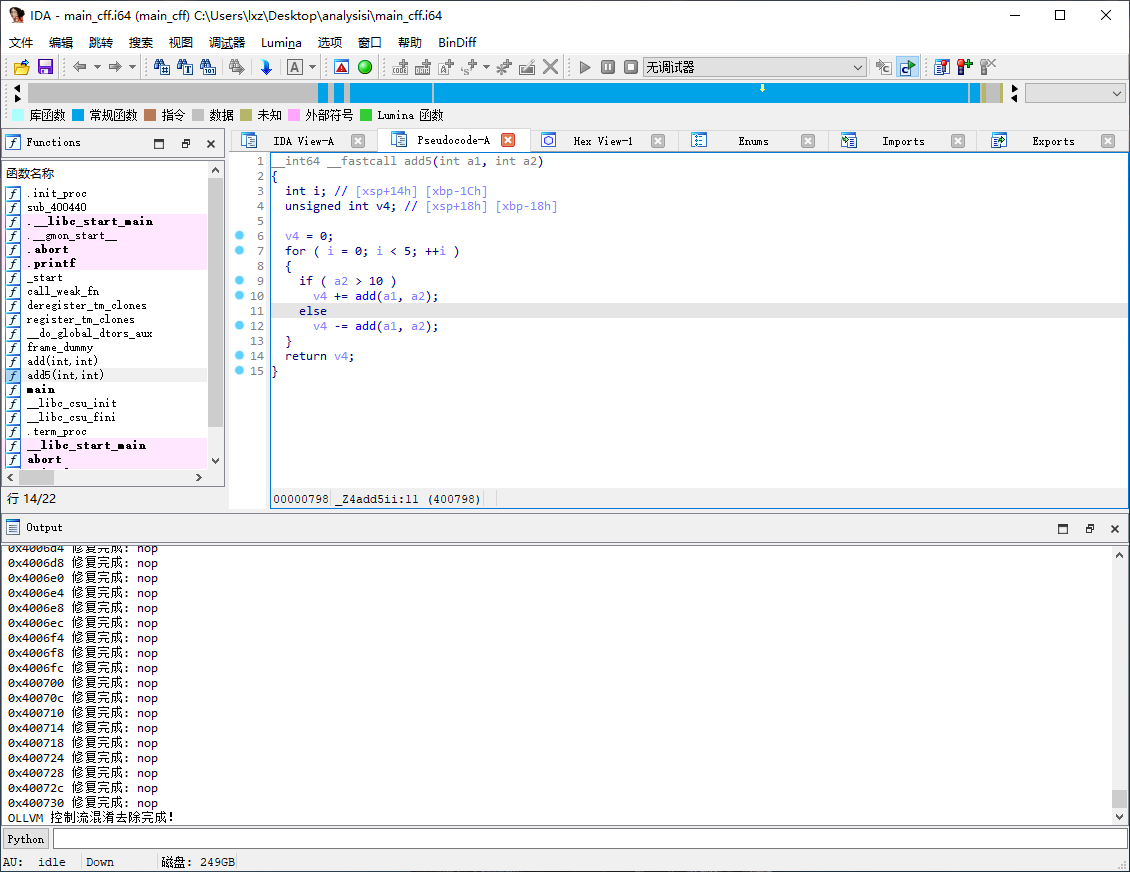Viewport: 1130px width, 872px height.
Task: Click the jump back arrow in the toolbar
Action: click(x=80, y=67)
